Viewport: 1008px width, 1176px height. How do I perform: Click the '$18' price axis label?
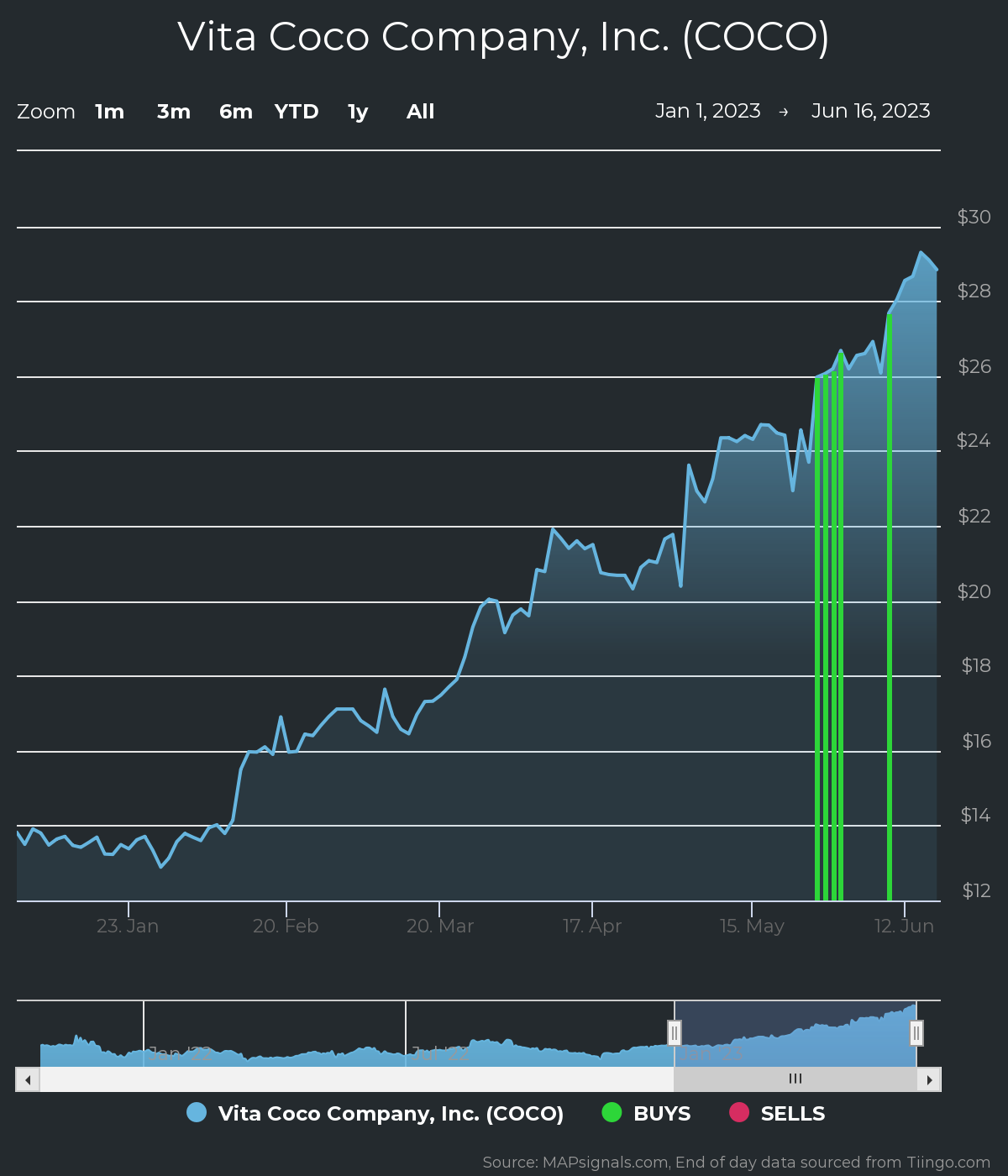976,665
